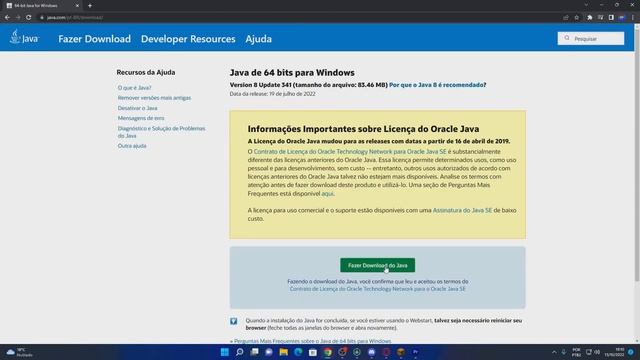Image resolution: width=640 pixels, height=360 pixels.
Task: Click the 'aqui' FAQ link
Action: pyautogui.click(x=327, y=193)
